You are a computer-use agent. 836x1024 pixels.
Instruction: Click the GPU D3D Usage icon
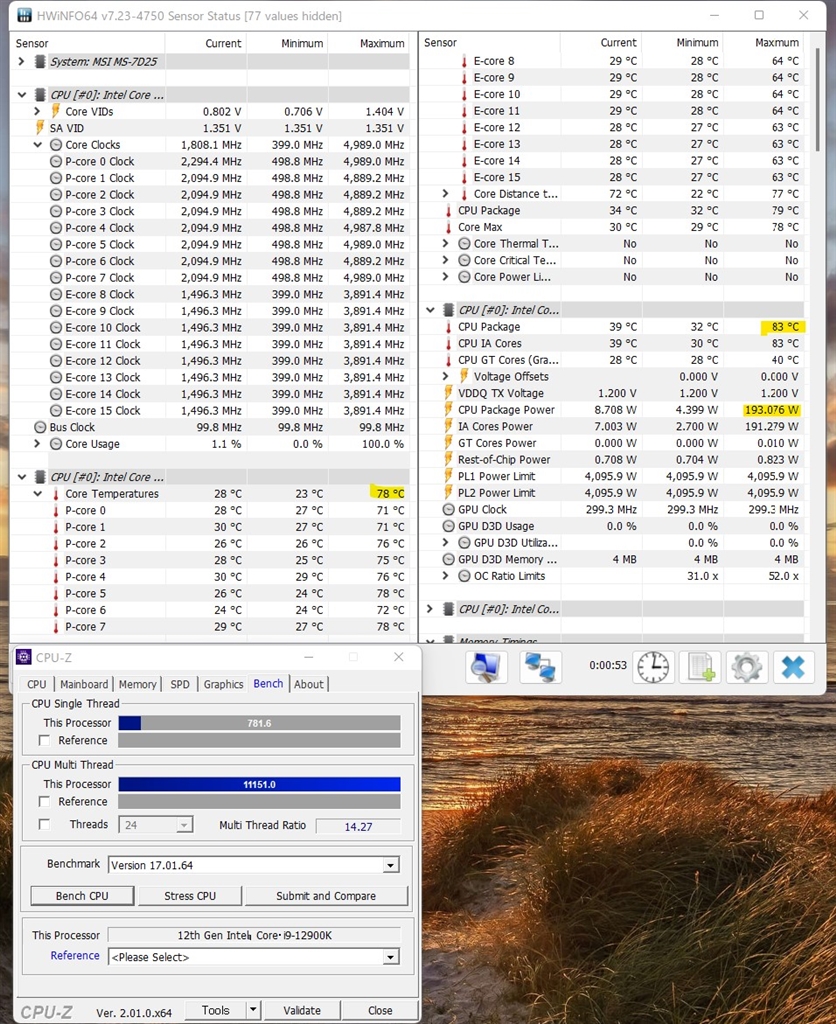449,526
